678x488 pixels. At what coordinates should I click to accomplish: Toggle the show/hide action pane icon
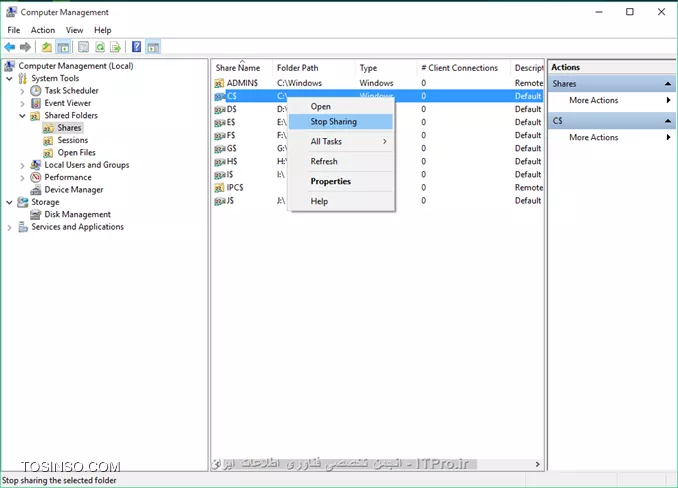click(x=153, y=47)
